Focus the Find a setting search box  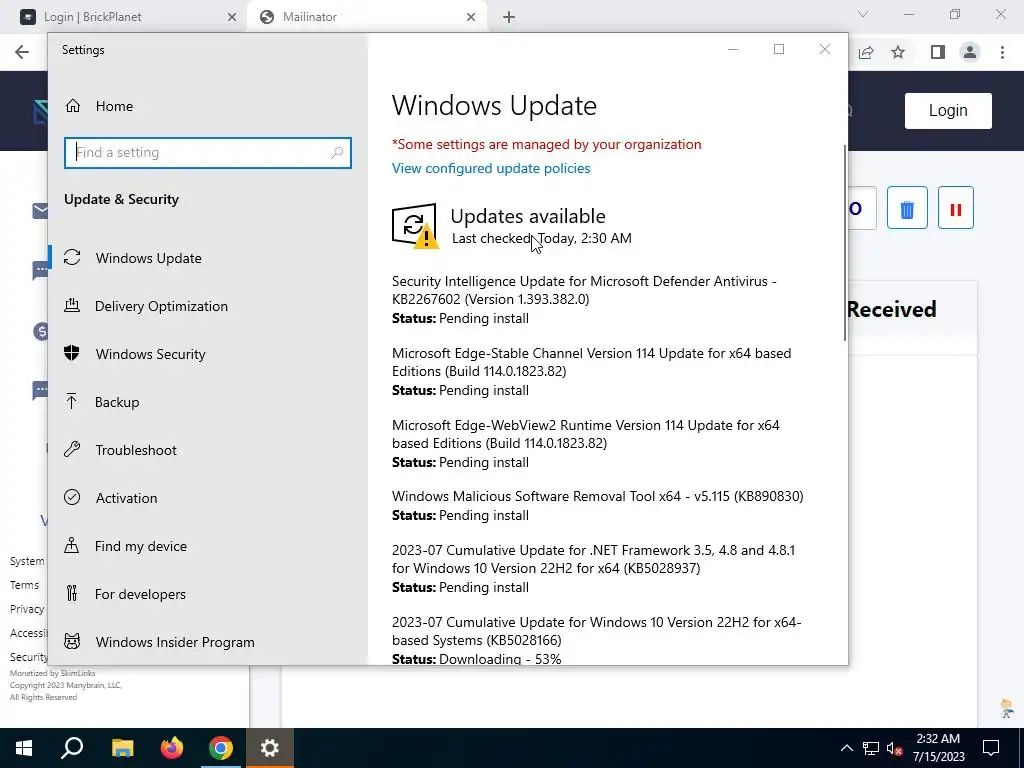tap(208, 153)
